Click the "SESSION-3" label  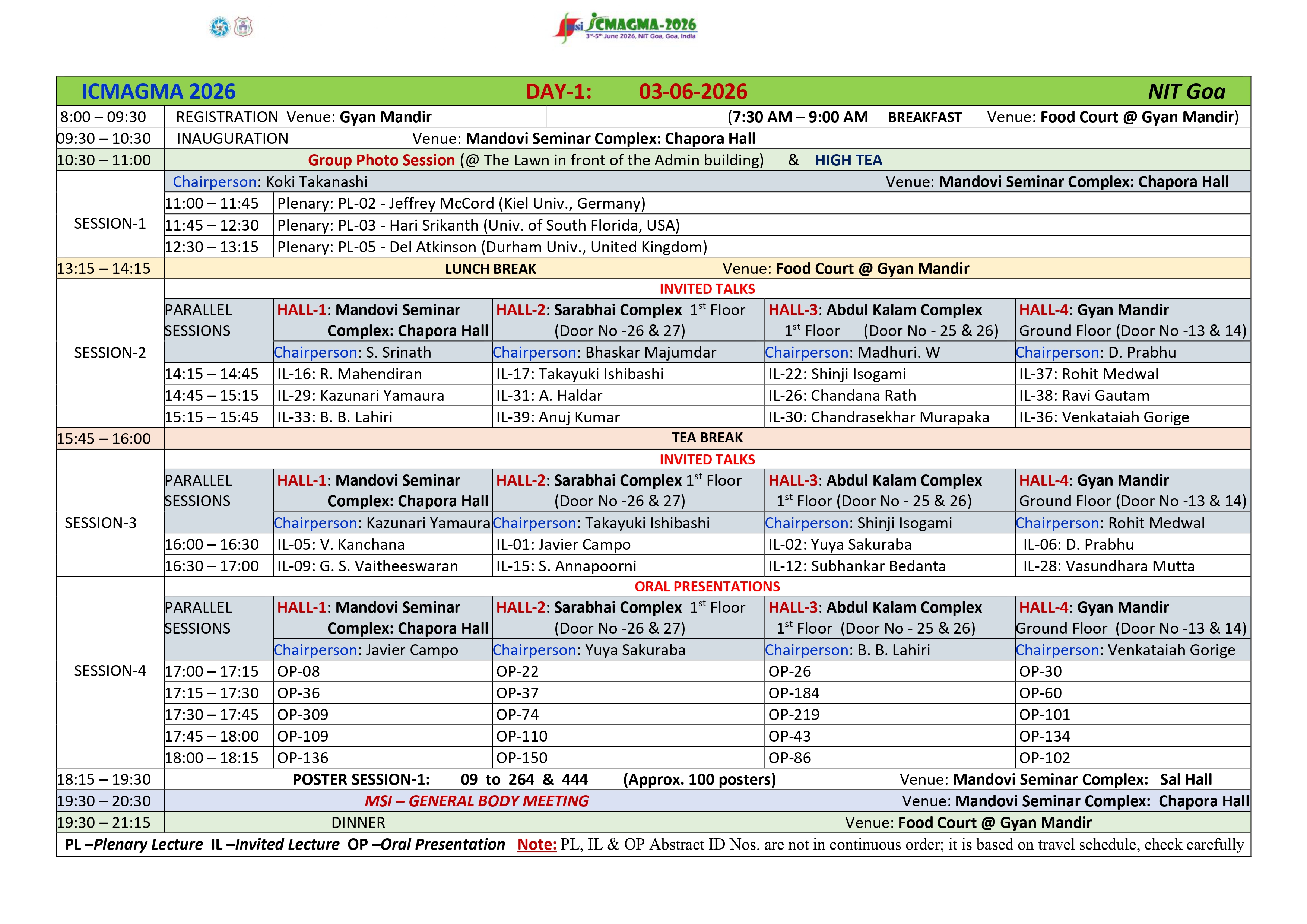tap(101, 523)
